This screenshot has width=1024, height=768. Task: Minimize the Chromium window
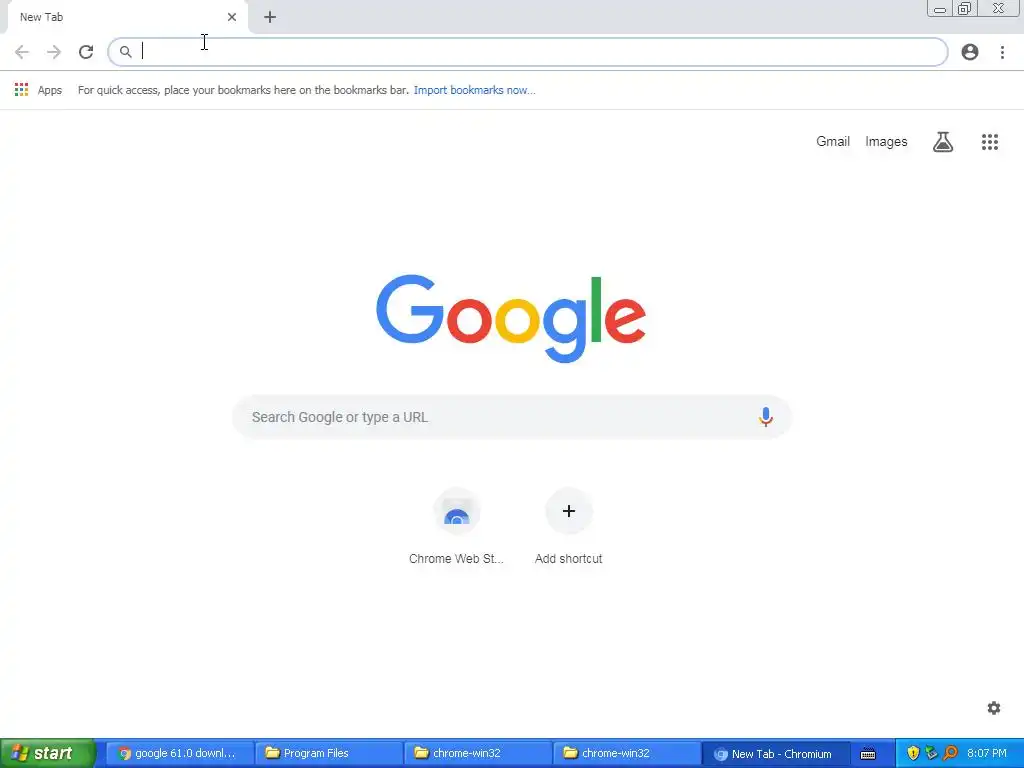coord(940,9)
